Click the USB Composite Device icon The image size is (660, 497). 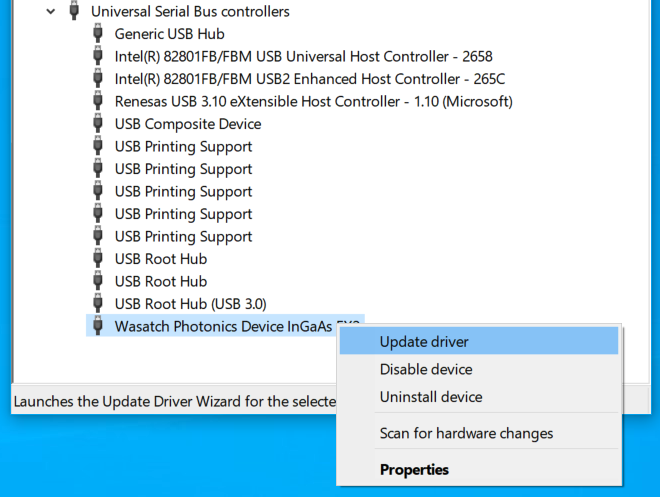98,124
